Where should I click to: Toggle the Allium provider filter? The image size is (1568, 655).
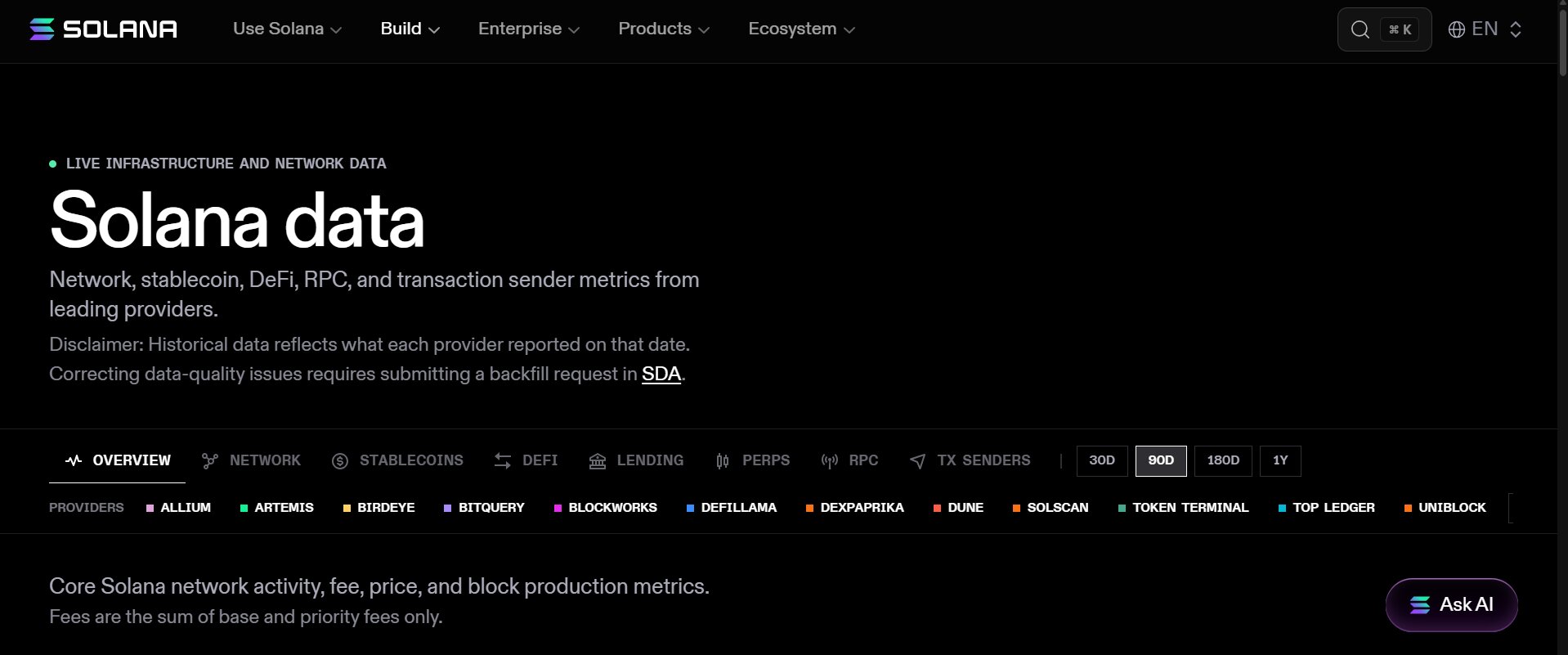click(178, 508)
